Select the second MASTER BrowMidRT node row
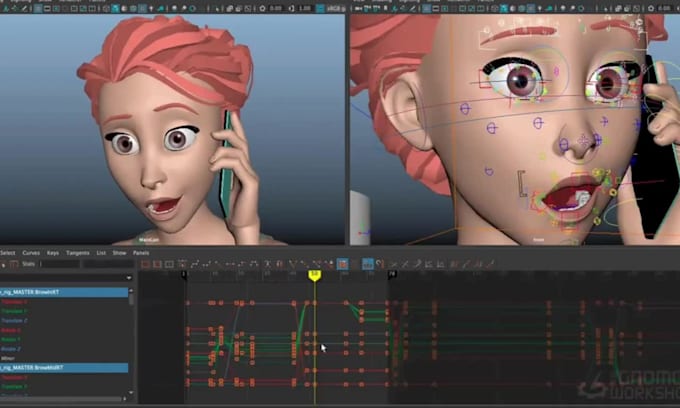680x408 pixels. [64, 368]
